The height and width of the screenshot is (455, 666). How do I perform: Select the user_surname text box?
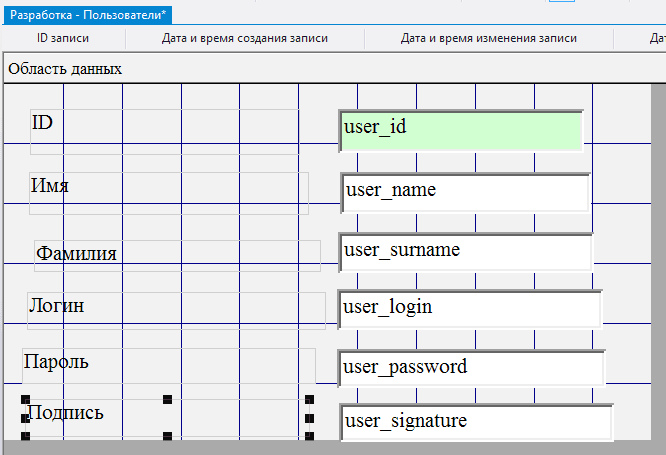coord(465,251)
